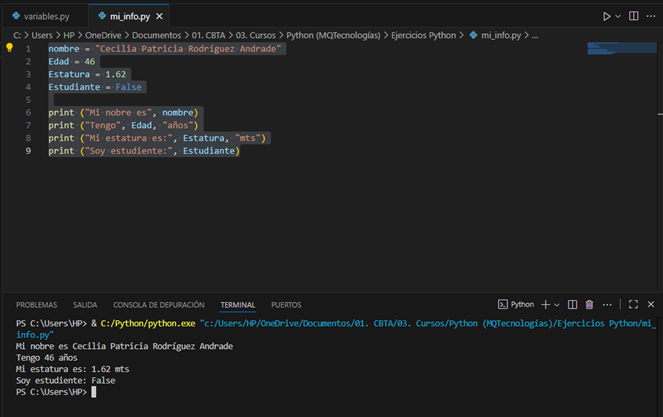This screenshot has width=663, height=417.
Task: Run the Python file with play icon
Action: (606, 16)
